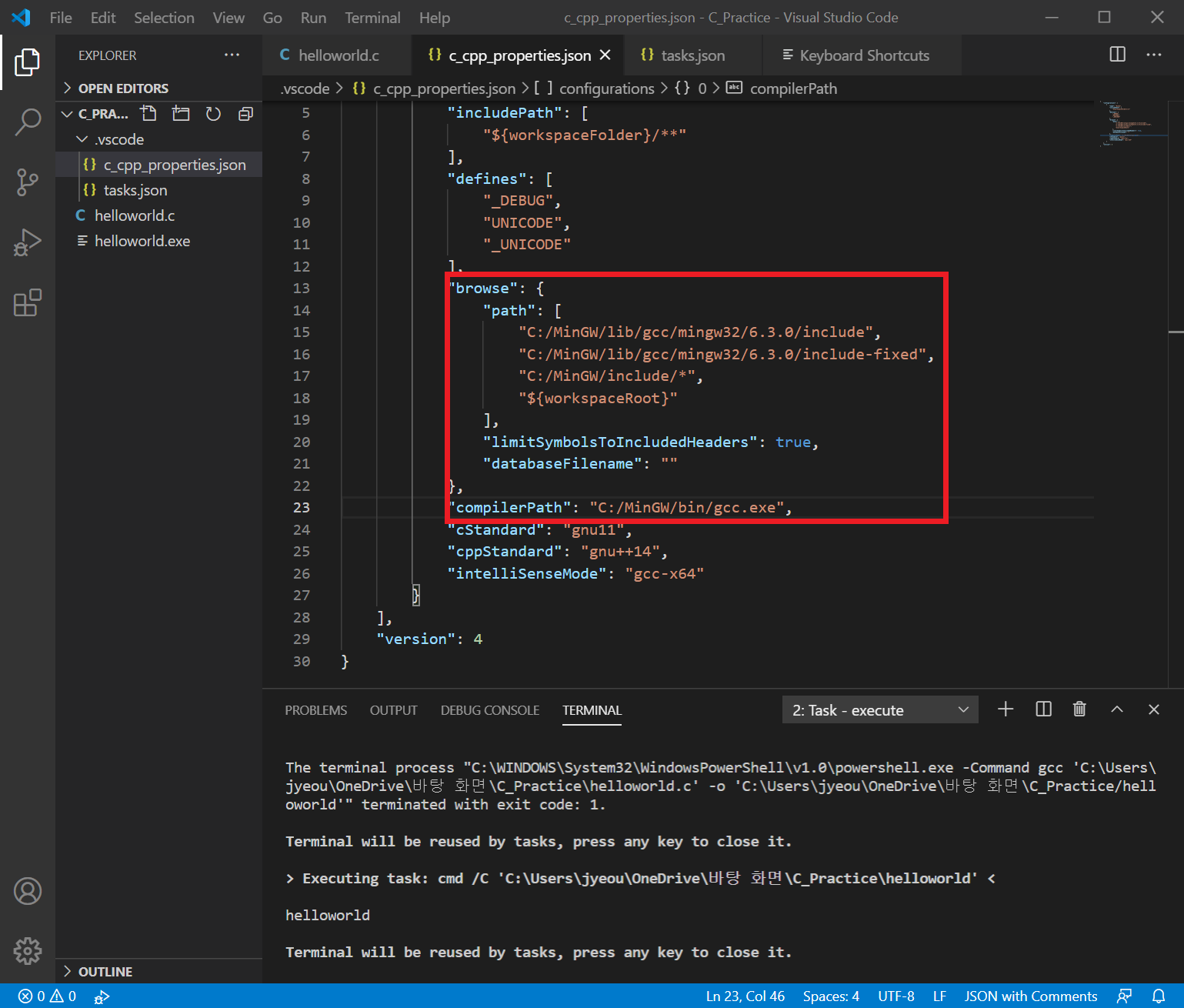Split the editor to the right
This screenshot has height=1008, width=1184.
pyautogui.click(x=1118, y=55)
